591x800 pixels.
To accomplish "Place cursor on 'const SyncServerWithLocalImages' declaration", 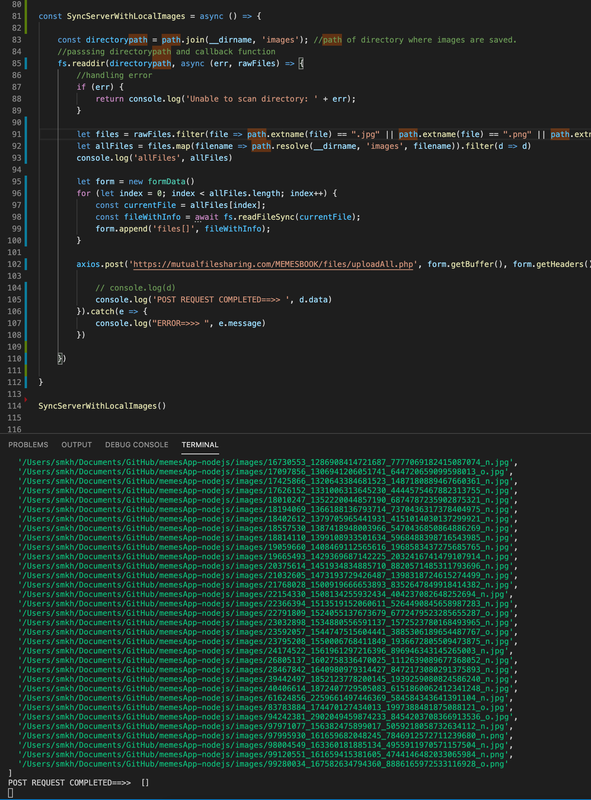I will click(x=112, y=16).
